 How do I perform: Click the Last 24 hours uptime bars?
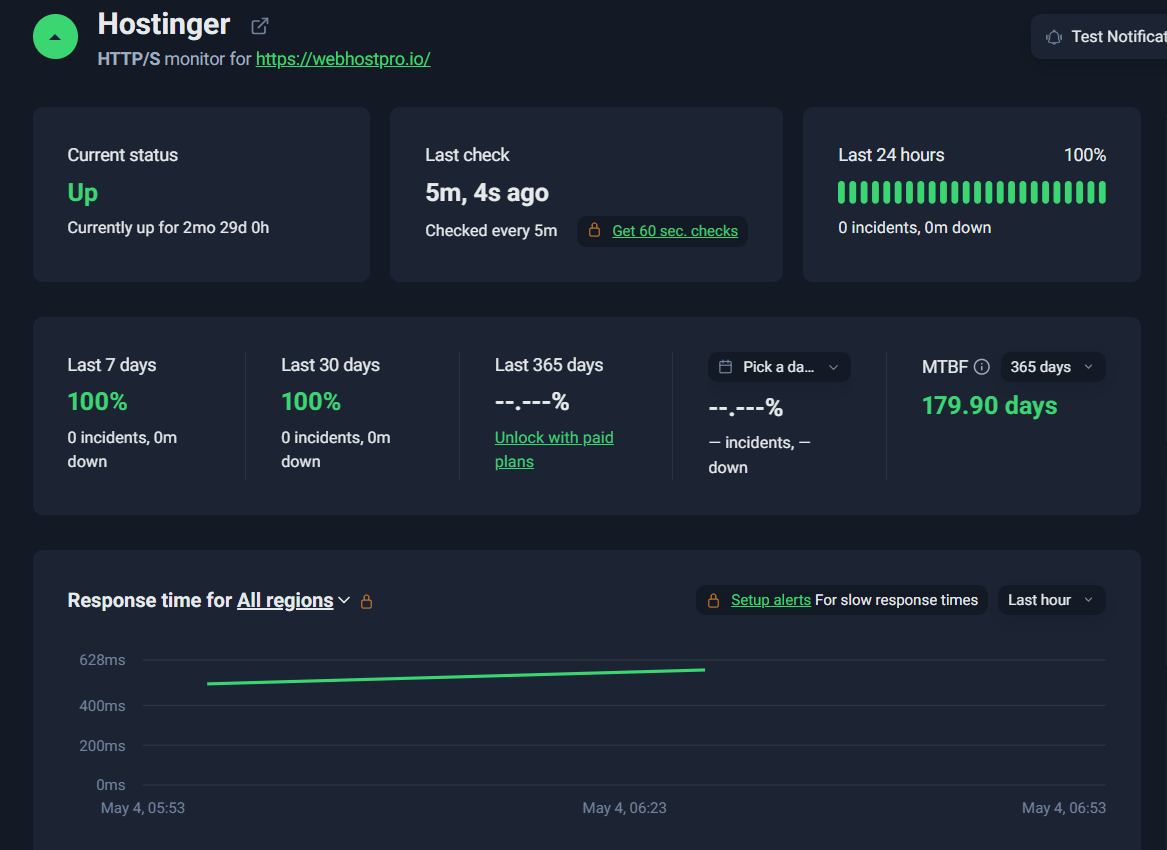pyautogui.click(x=971, y=193)
